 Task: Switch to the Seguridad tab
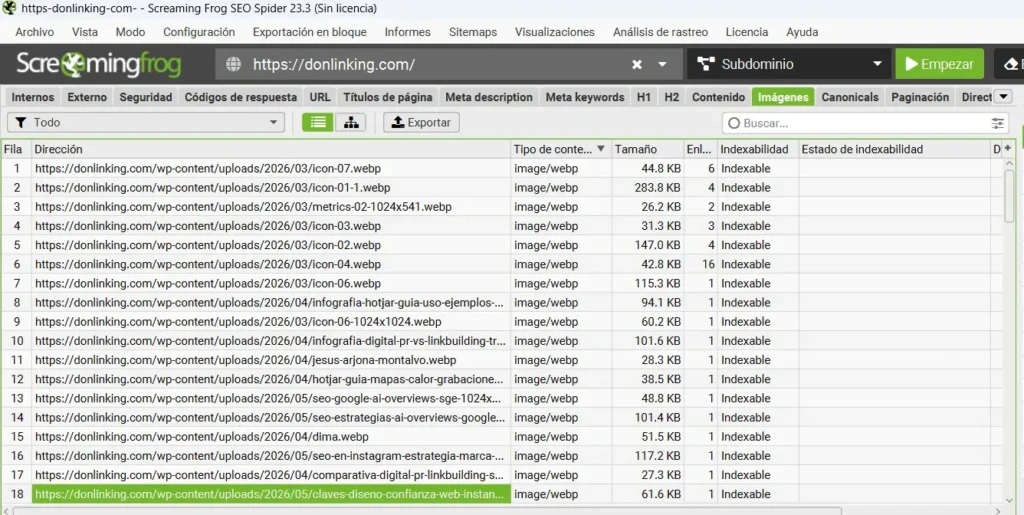[x=146, y=97]
